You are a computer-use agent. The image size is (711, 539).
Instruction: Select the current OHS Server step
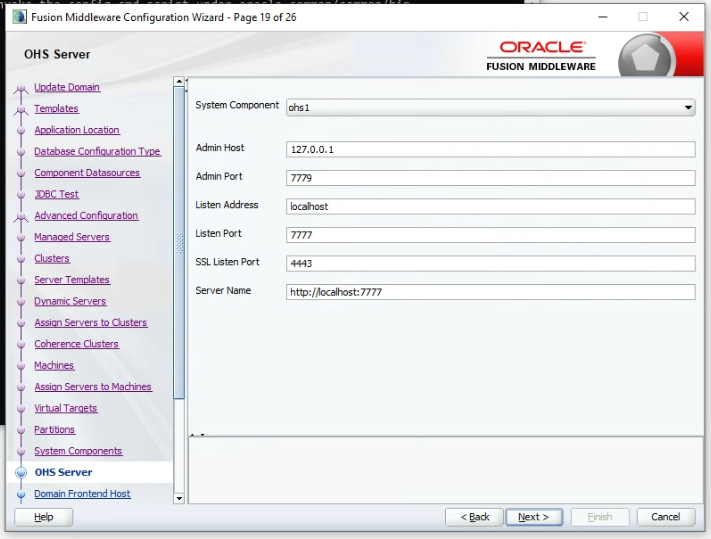click(x=63, y=472)
